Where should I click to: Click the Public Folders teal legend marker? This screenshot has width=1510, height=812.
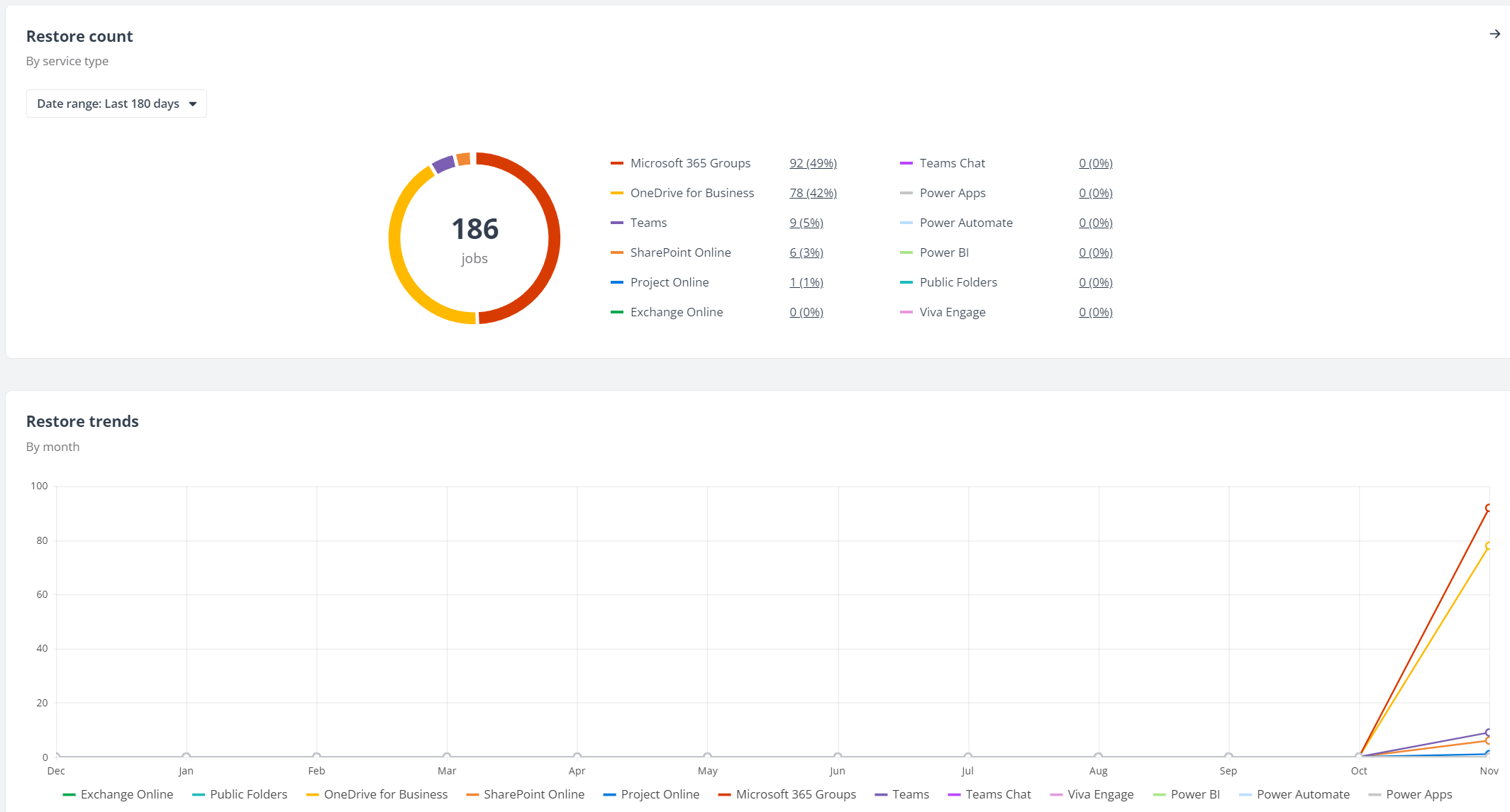click(906, 282)
